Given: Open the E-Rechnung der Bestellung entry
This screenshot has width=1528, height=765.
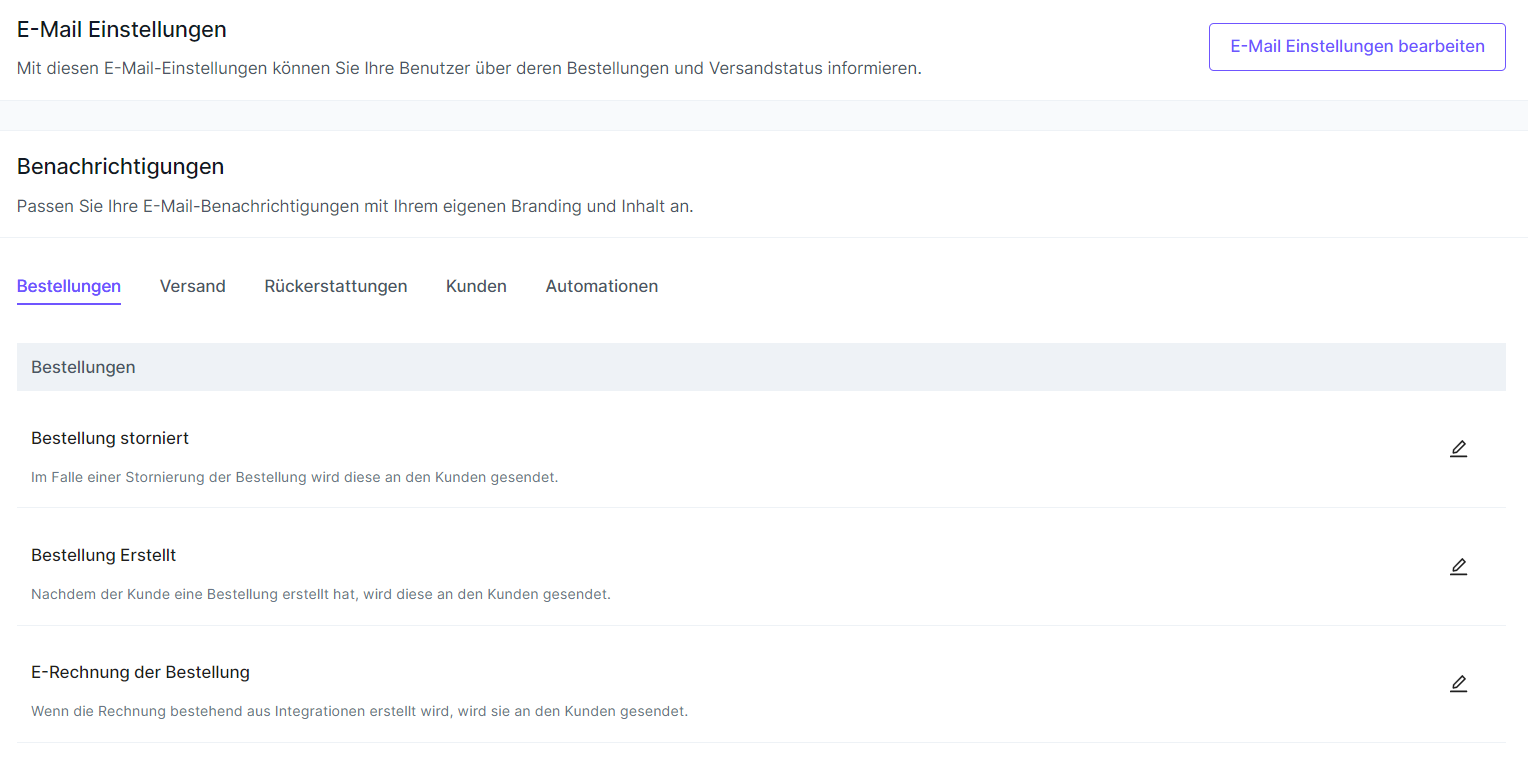Looking at the screenshot, I should (x=141, y=672).
